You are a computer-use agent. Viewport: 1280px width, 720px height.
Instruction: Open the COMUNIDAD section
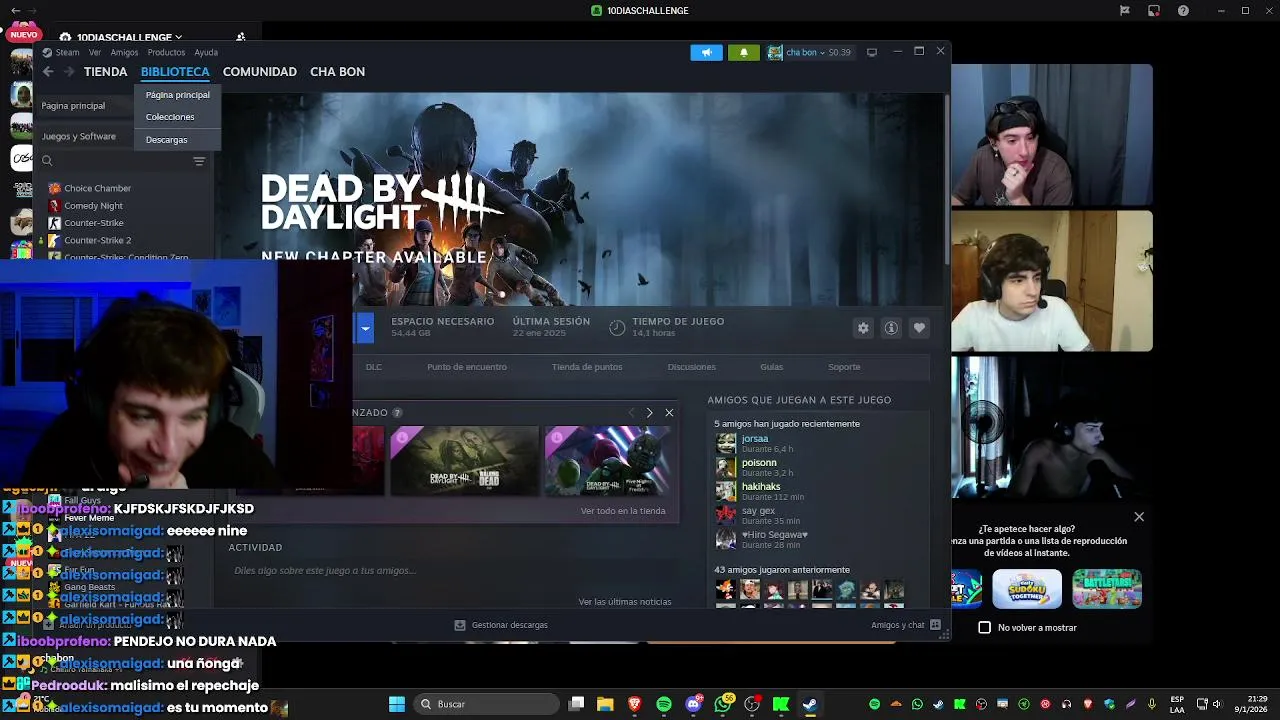(x=260, y=72)
